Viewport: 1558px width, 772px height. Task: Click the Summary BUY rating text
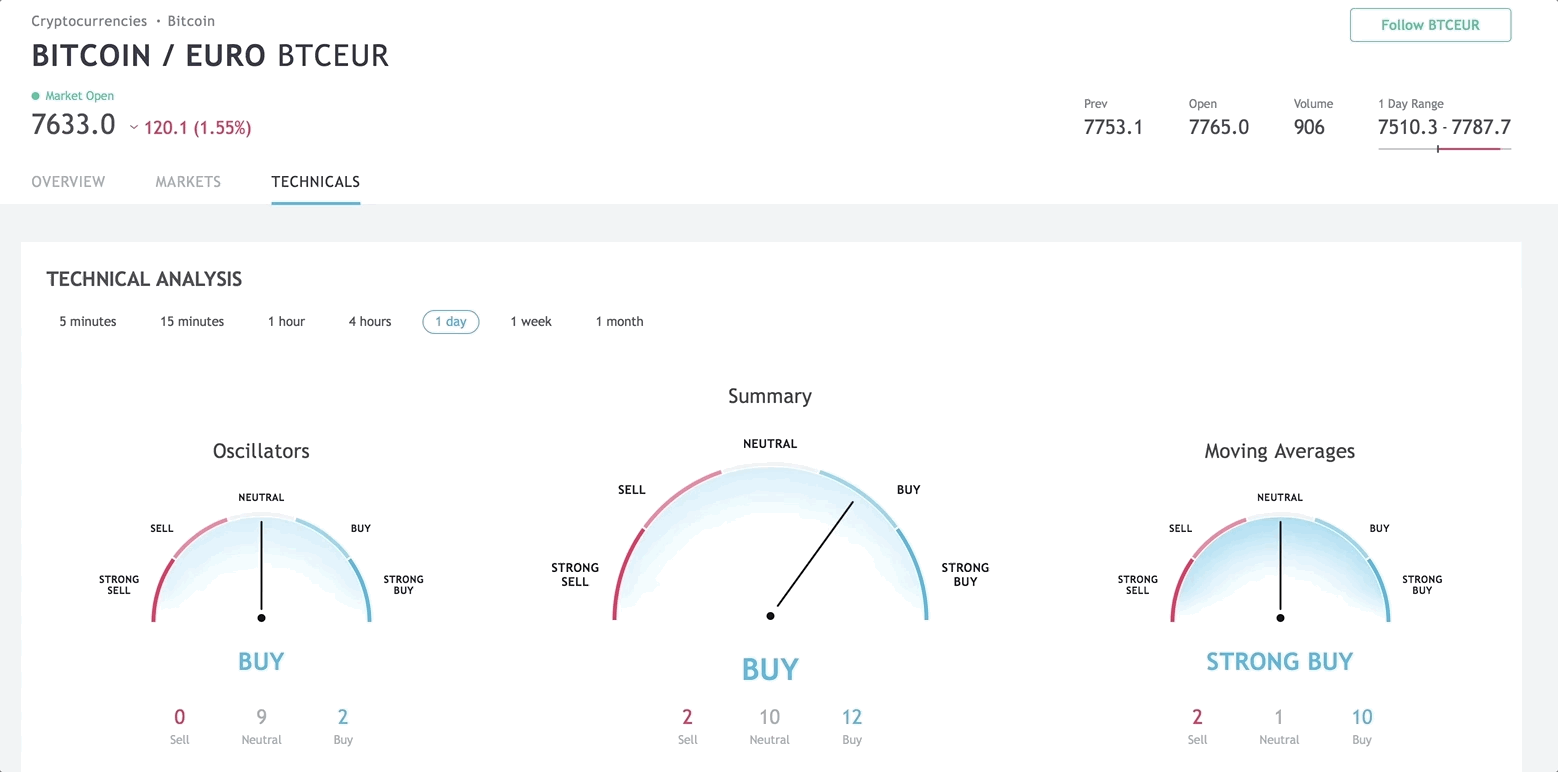click(x=770, y=669)
